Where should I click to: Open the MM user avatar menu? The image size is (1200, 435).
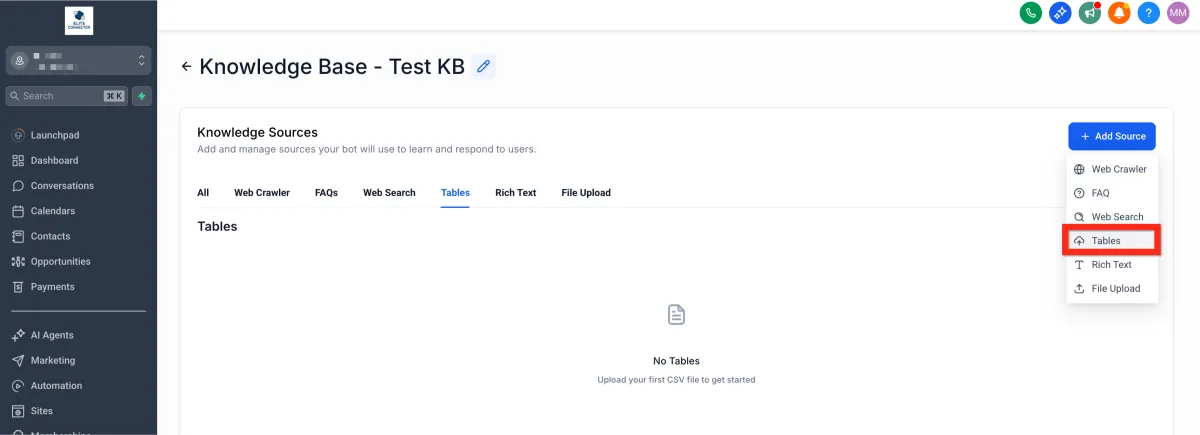(x=1179, y=13)
